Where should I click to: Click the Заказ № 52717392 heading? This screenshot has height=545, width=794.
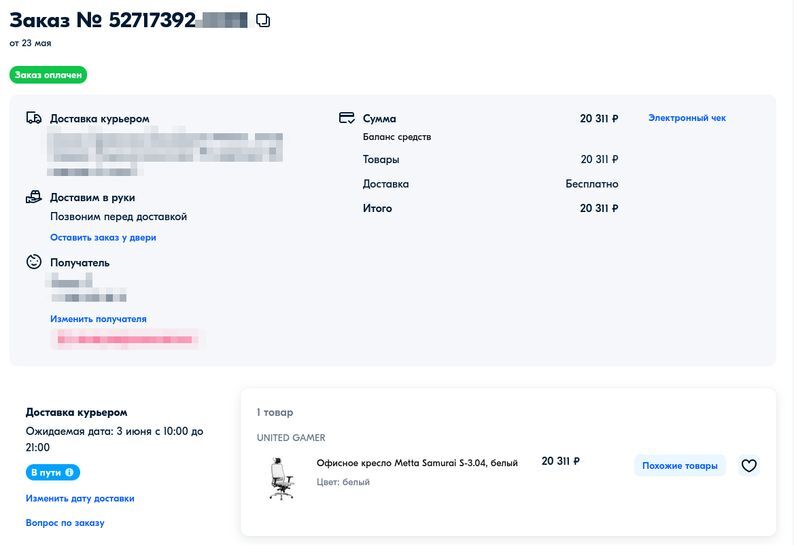103,20
